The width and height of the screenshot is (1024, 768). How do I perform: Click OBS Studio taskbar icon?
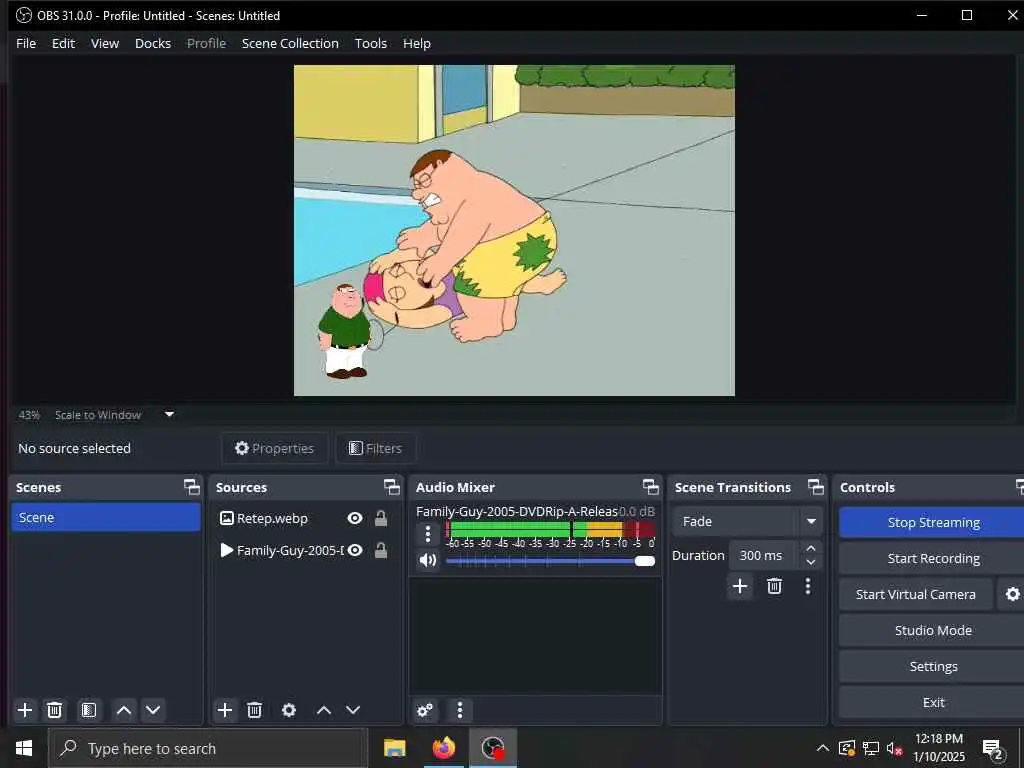point(493,748)
